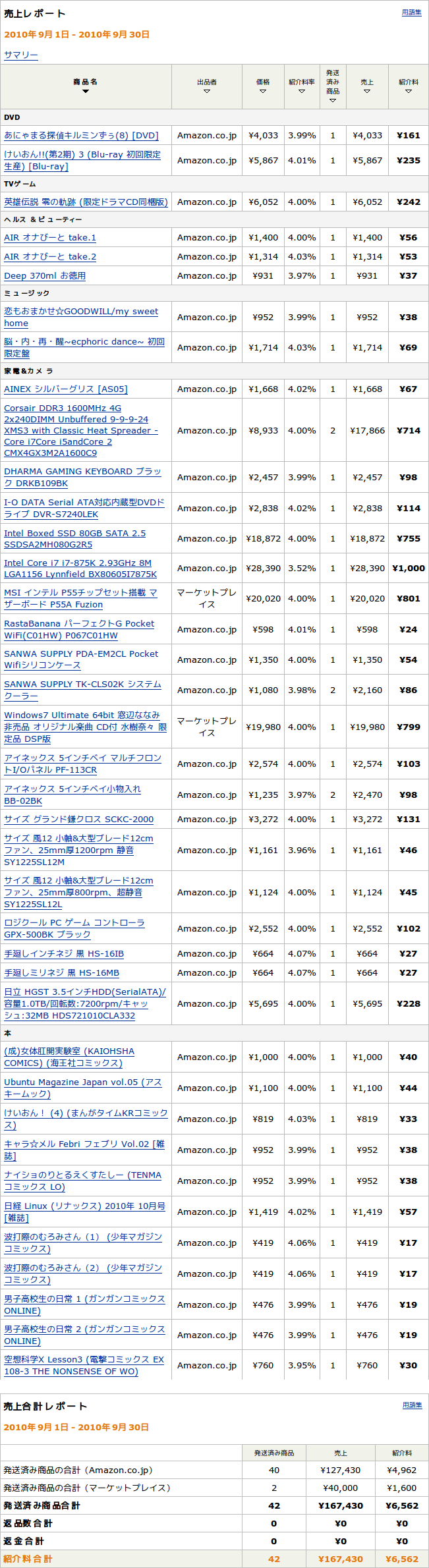Open 用語集 link beside 売上レポート title
The image size is (429, 1568).
(x=411, y=13)
